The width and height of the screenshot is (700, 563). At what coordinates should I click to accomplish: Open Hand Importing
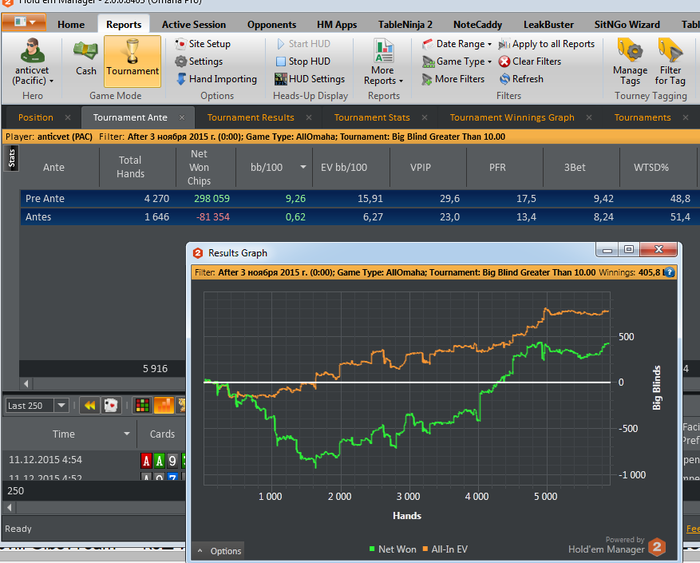217,79
